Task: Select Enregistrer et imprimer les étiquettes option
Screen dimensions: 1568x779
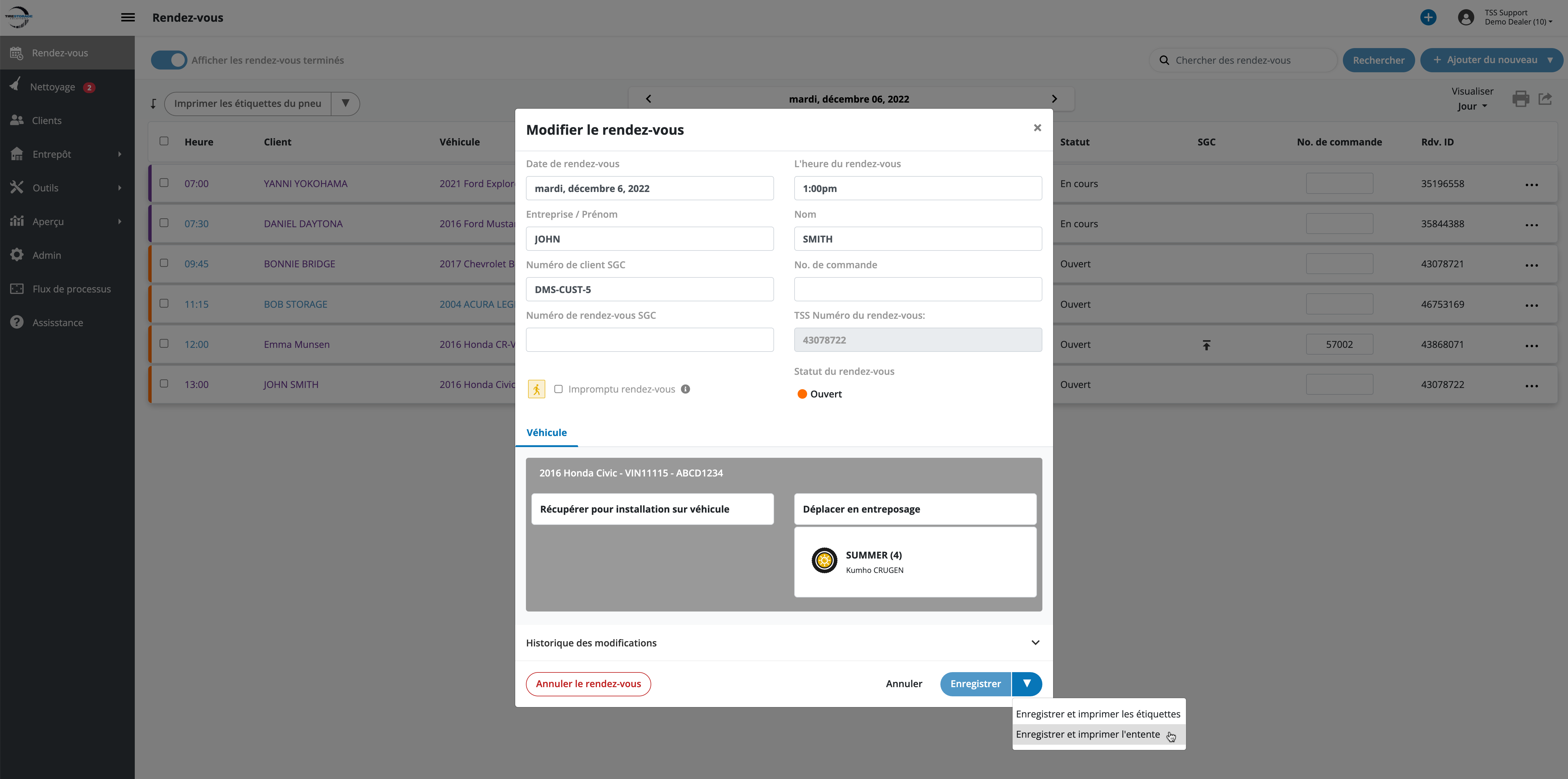Action: [x=1098, y=714]
